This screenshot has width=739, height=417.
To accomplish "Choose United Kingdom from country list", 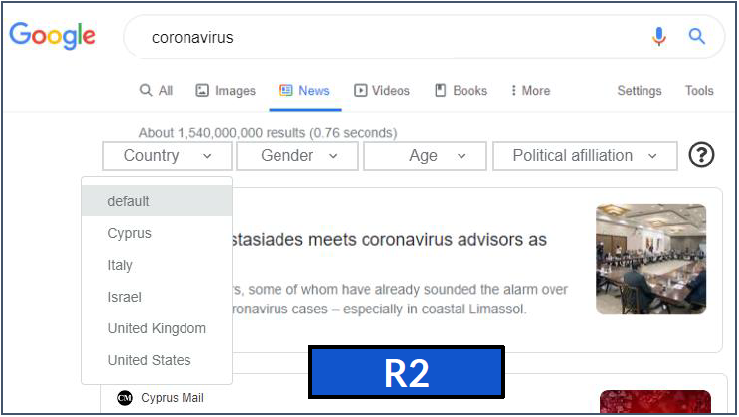I will (157, 328).
